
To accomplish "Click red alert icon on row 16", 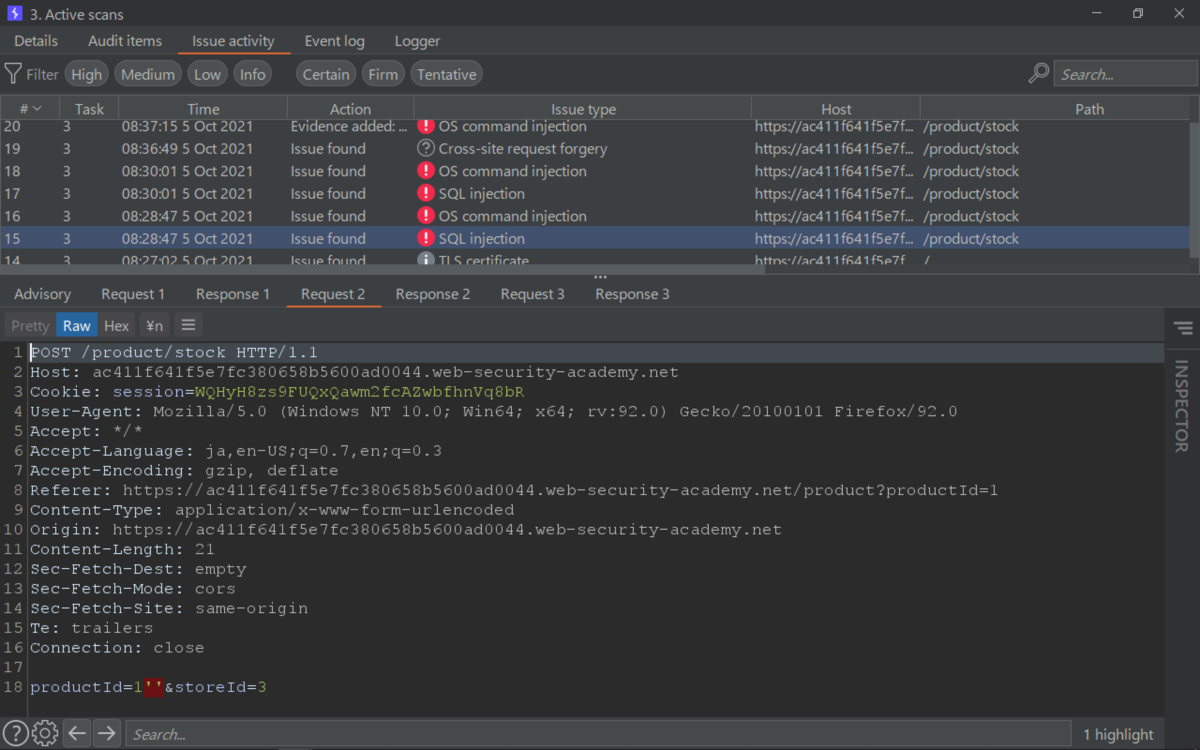I will 426,216.
